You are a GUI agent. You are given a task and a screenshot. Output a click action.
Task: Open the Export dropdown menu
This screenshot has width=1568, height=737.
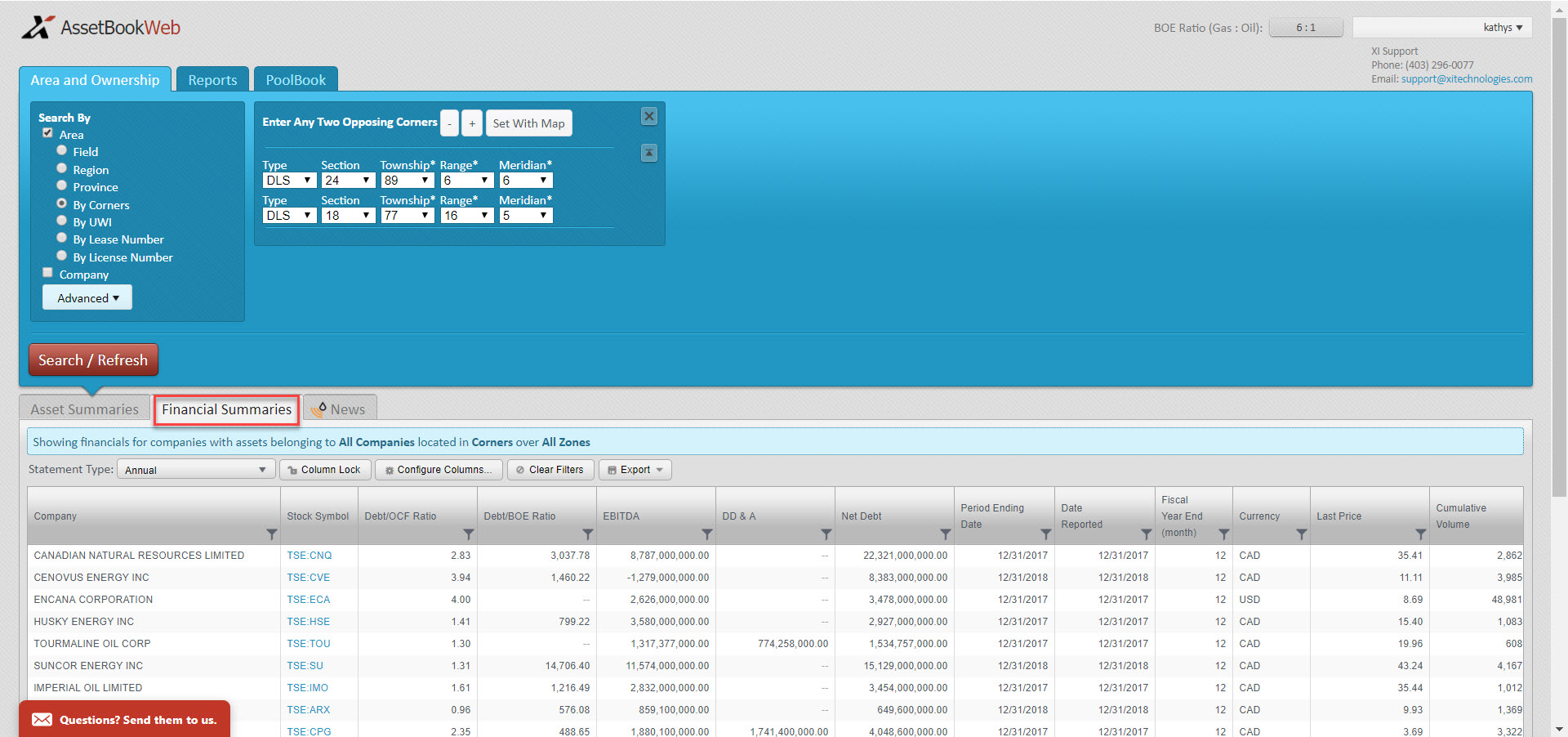click(635, 470)
